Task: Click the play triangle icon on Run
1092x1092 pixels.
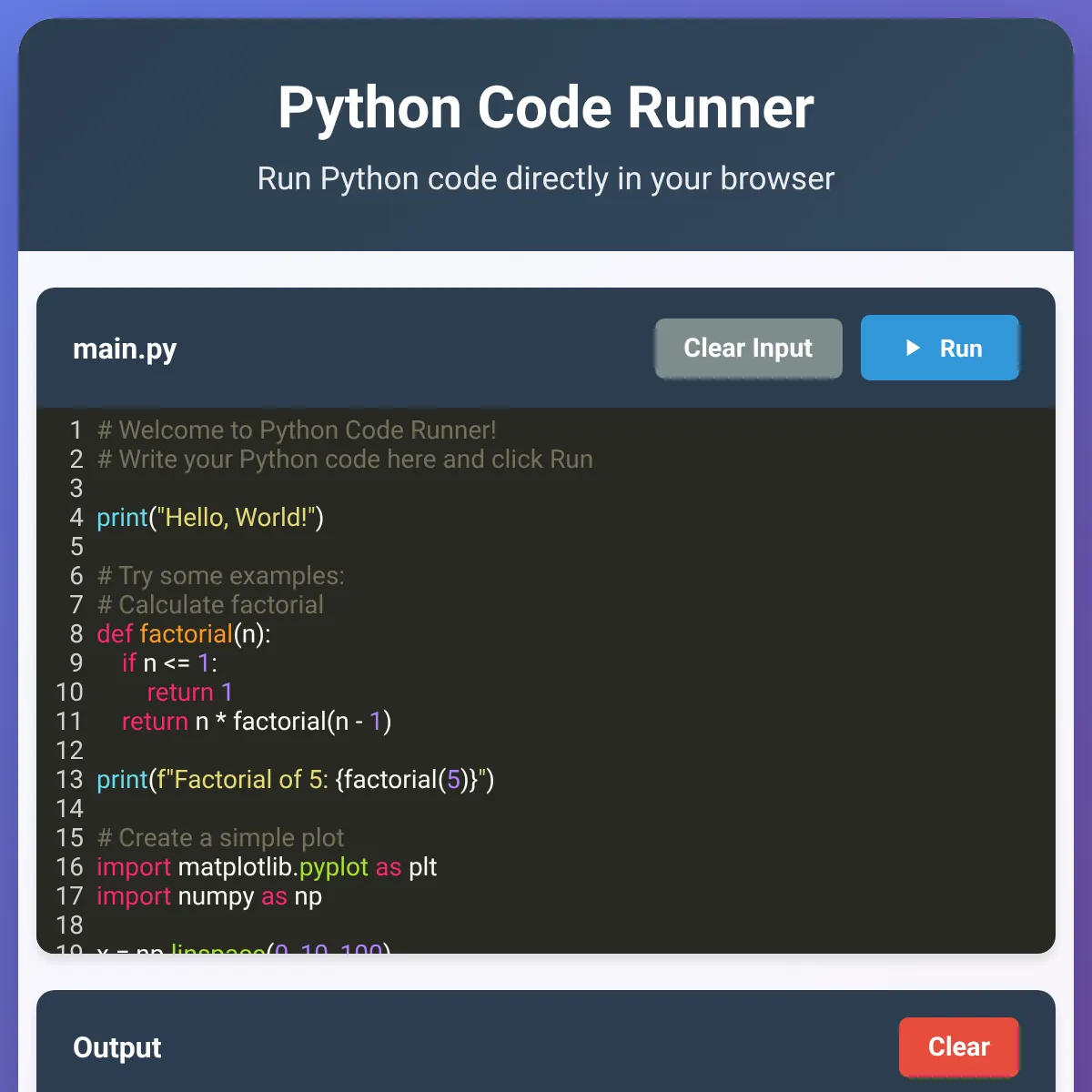Action: pyautogui.click(x=913, y=348)
